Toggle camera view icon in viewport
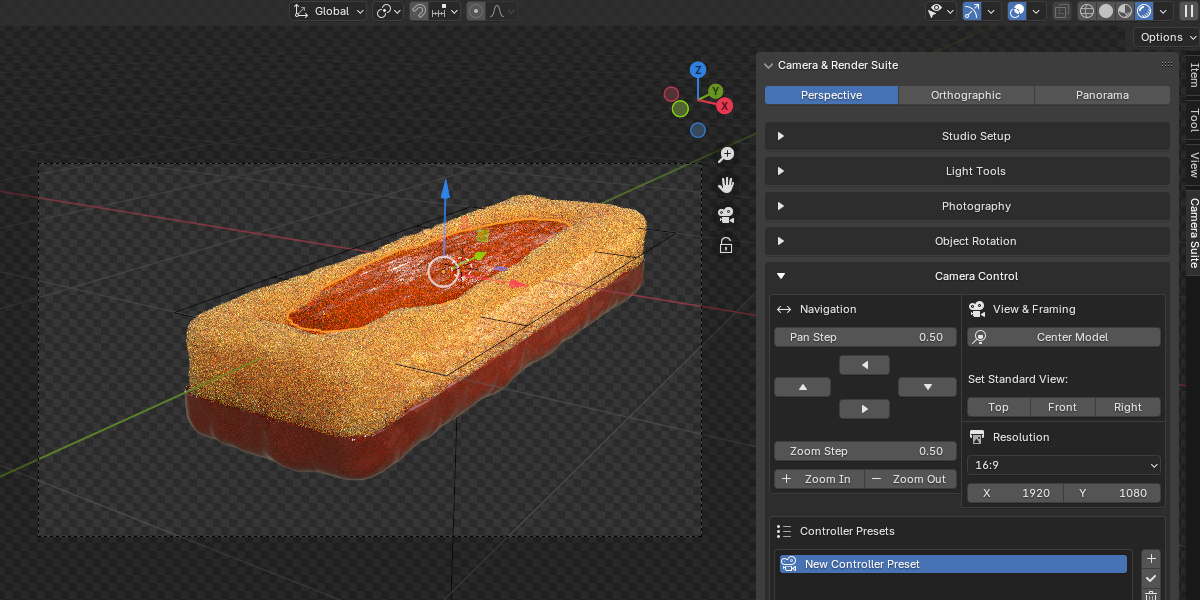The height and width of the screenshot is (600, 1200). point(727,214)
